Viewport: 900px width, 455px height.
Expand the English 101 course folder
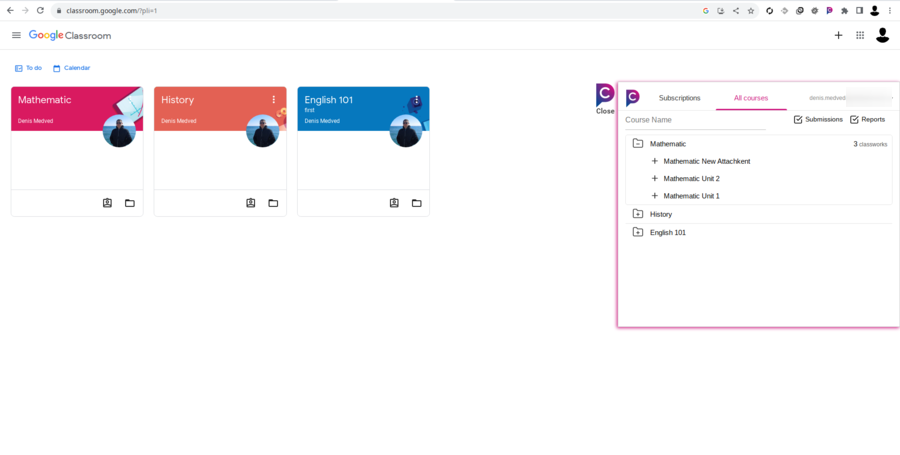[x=637, y=232]
